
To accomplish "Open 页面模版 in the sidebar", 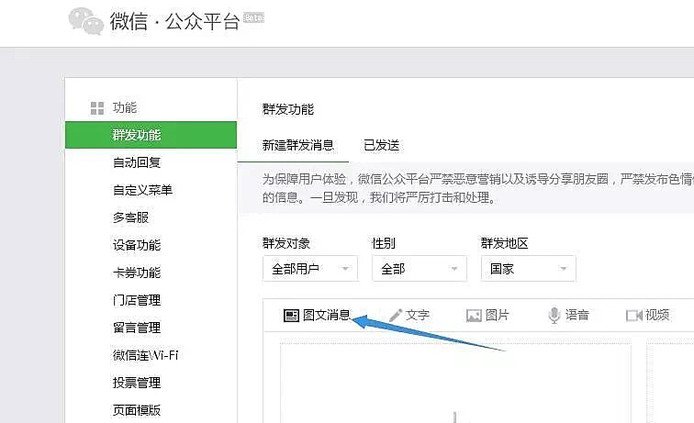I will (x=137, y=410).
